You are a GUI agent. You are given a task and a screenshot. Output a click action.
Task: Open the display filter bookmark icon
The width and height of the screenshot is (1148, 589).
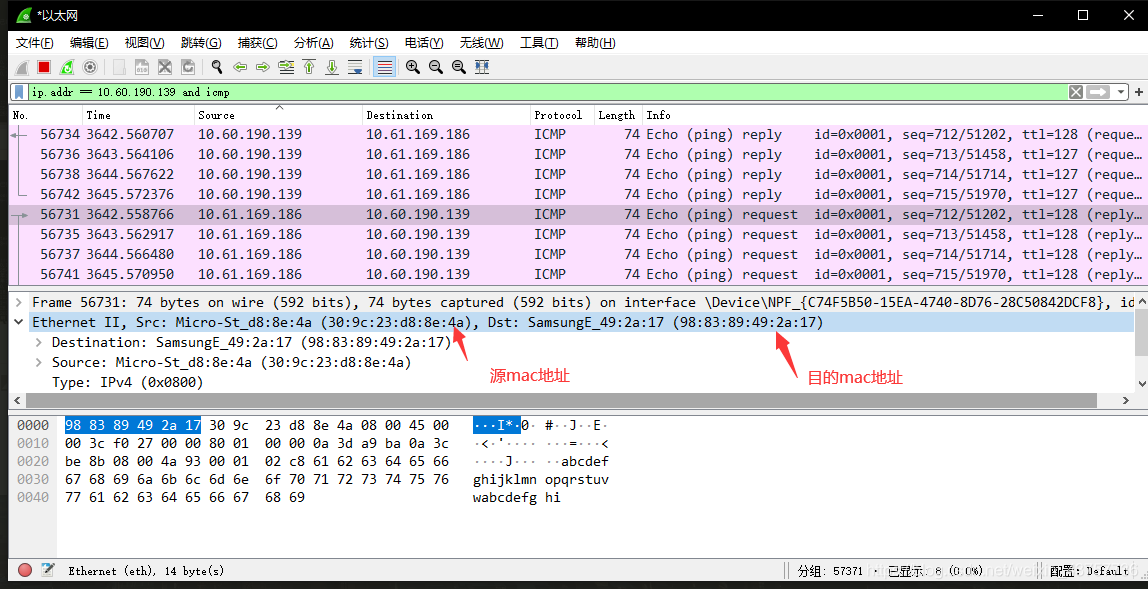coord(20,92)
